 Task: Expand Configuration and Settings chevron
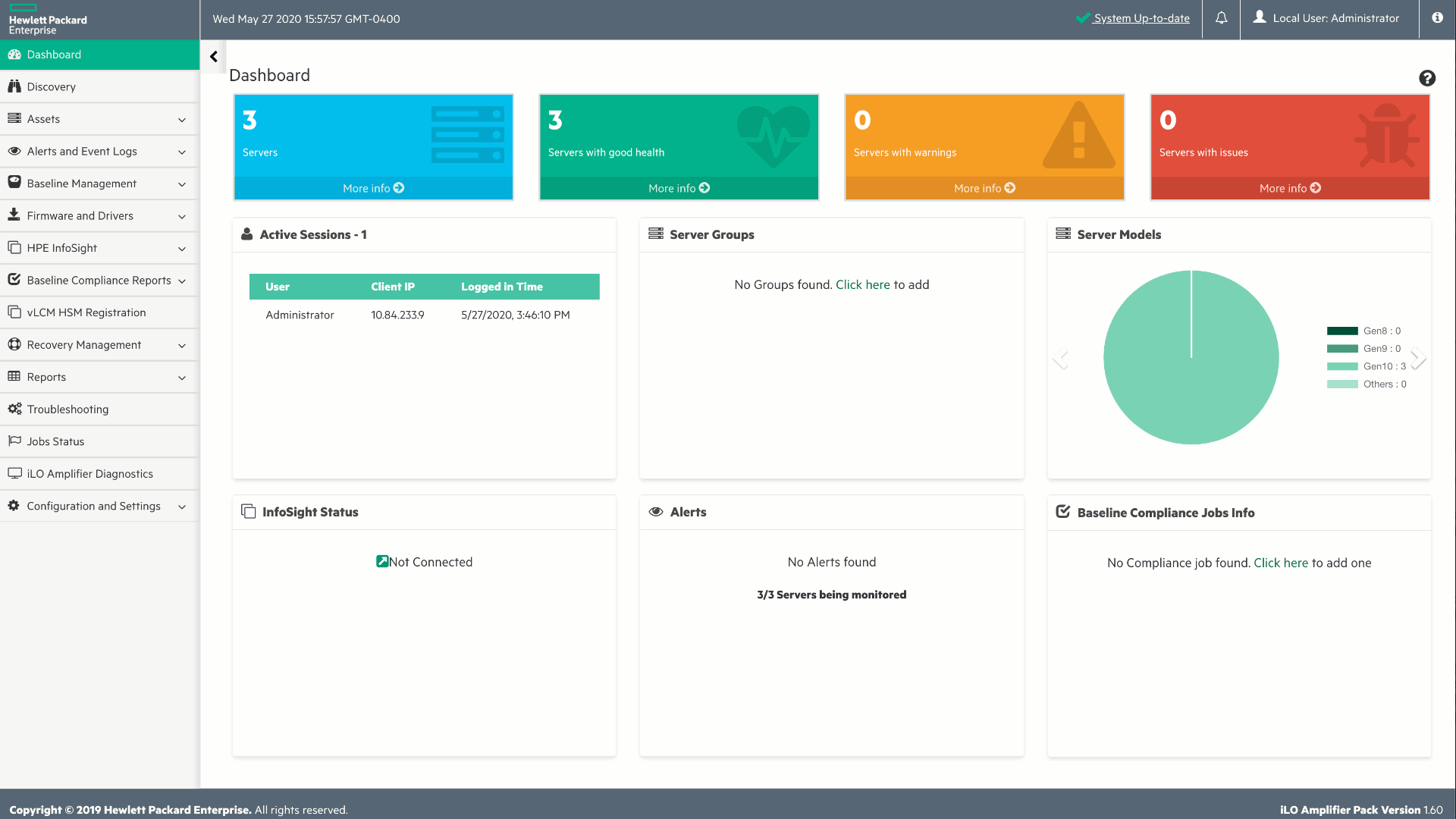tap(182, 507)
